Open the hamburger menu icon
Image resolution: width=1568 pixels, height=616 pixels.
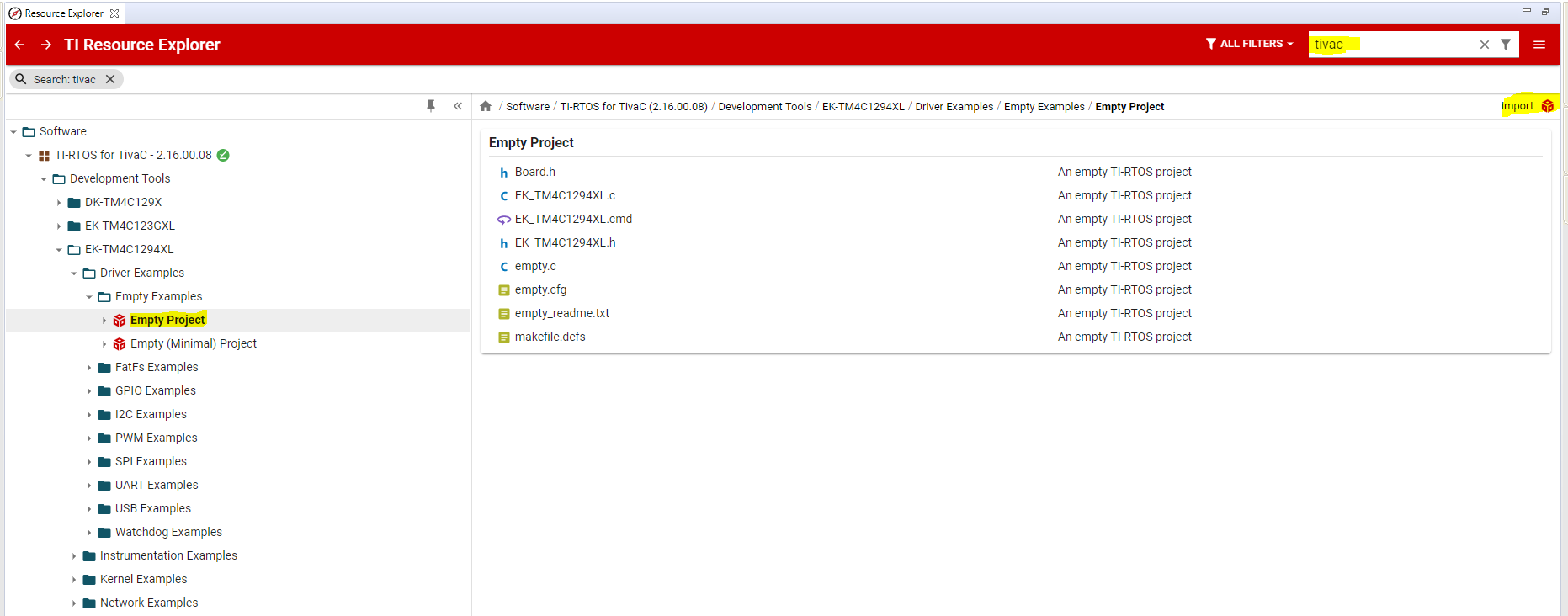point(1539,45)
